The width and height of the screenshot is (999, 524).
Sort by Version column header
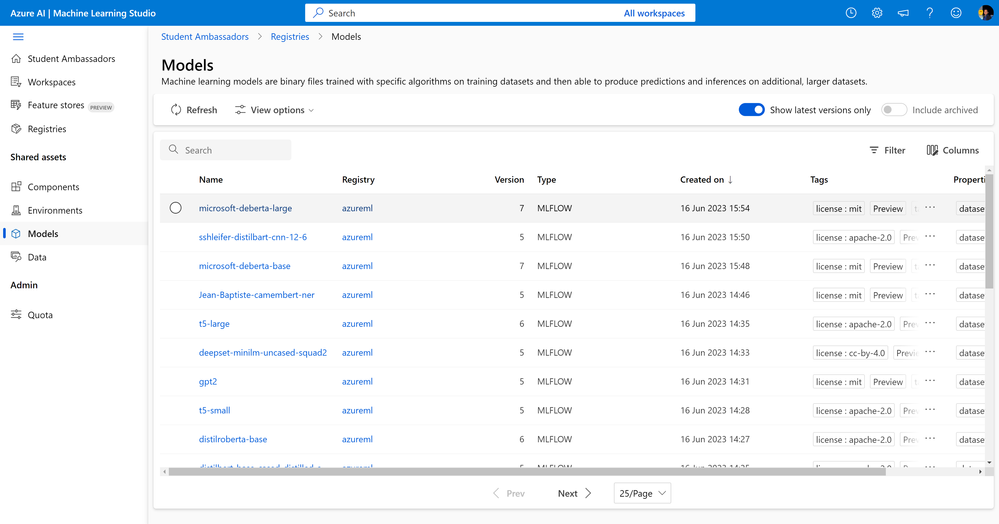pos(509,180)
